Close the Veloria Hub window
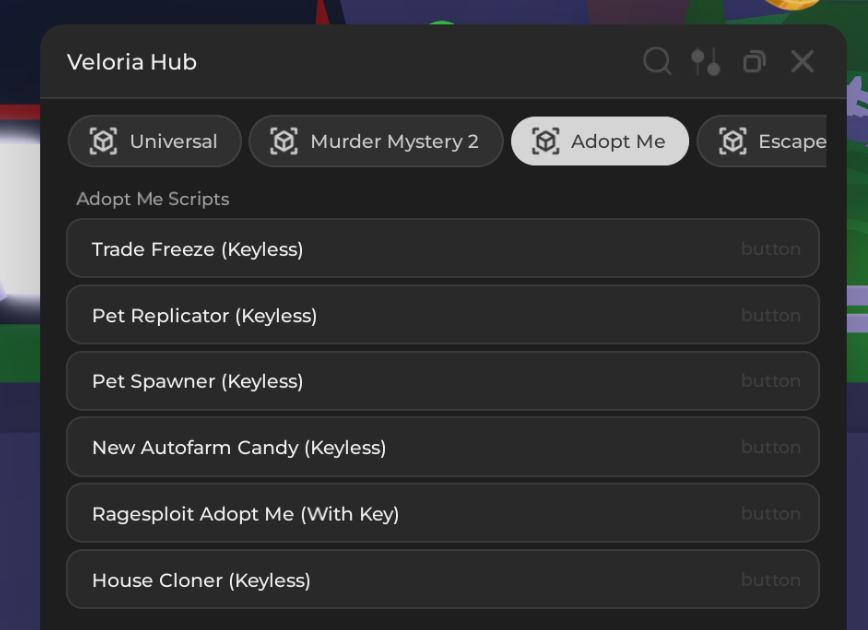The height and width of the screenshot is (630, 868). coord(802,61)
